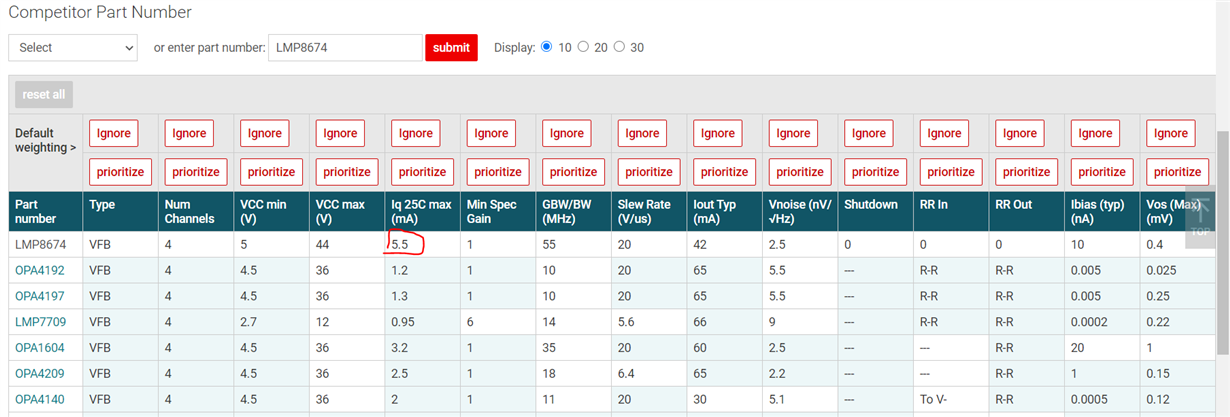The width and height of the screenshot is (1230, 417).
Task: Open the competitor part Select dropdown
Action: pos(73,47)
